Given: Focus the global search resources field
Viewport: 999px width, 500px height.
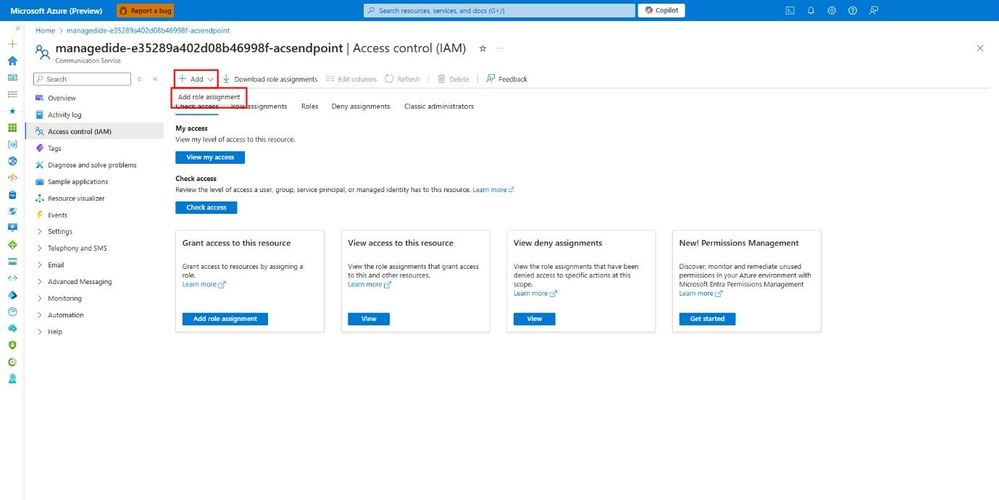Looking at the screenshot, I should click(499, 10).
